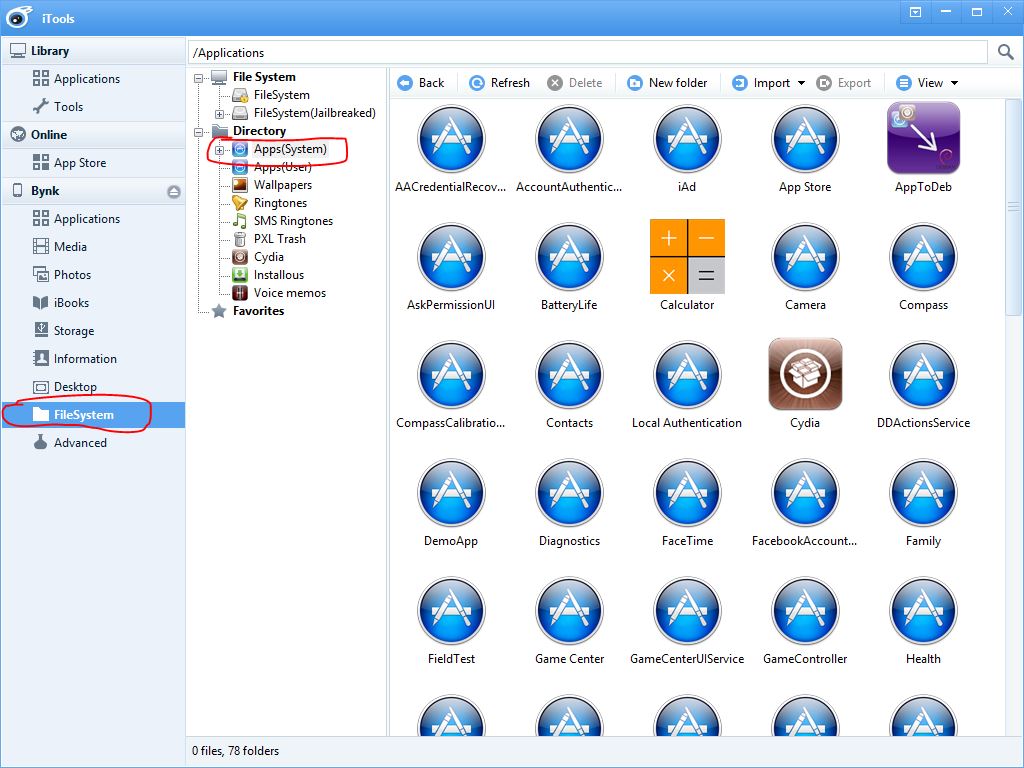Select the FileSystem sidebar item
The image size is (1024, 768).
tap(93, 415)
